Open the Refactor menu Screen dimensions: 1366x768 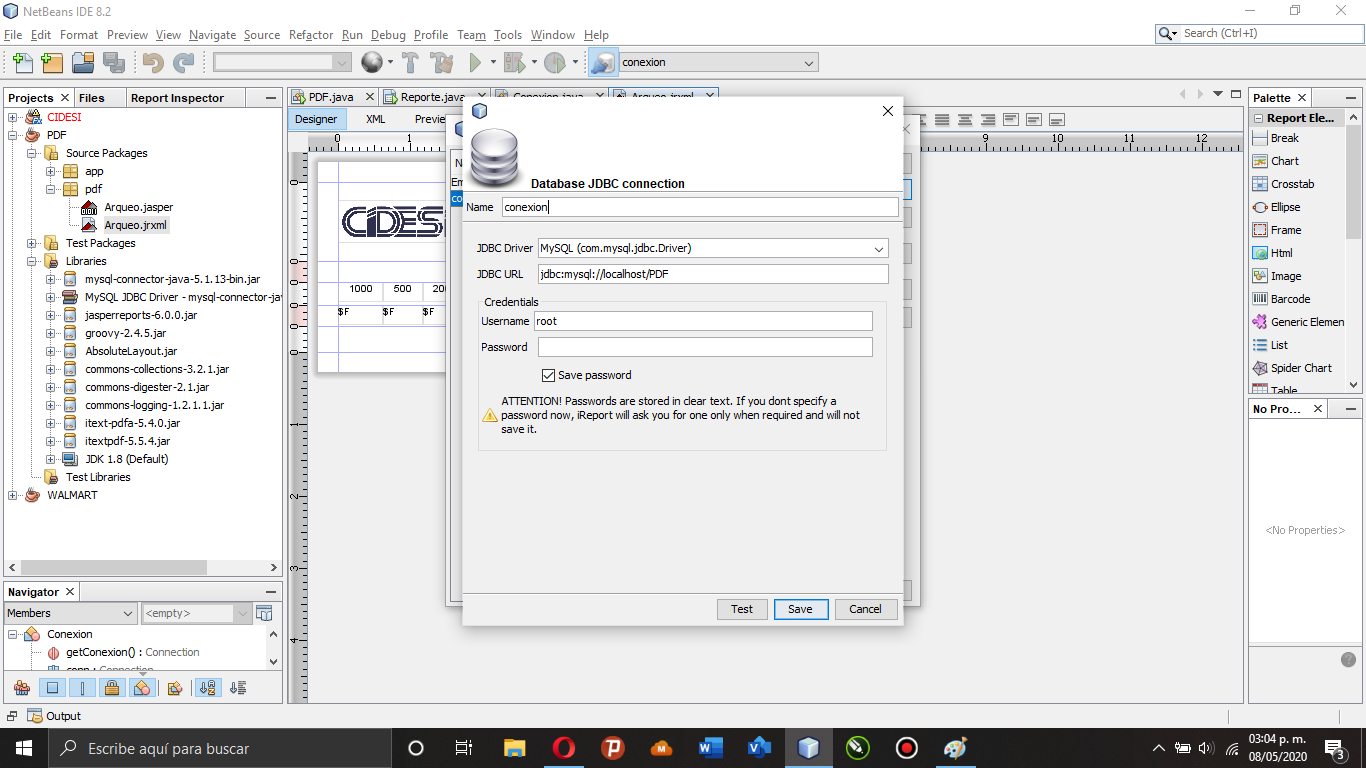click(311, 34)
